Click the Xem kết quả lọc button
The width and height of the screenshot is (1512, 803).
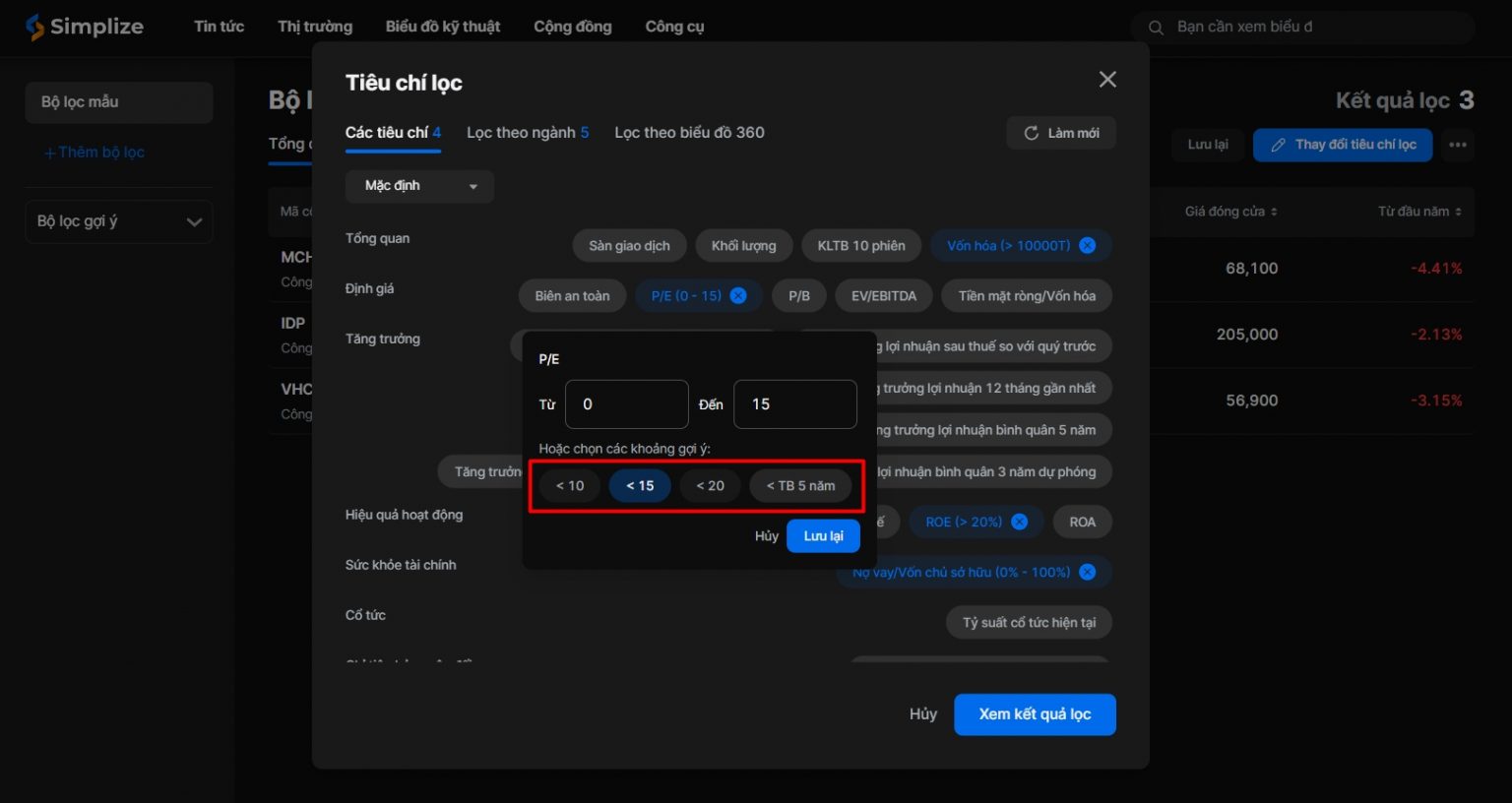(1035, 714)
